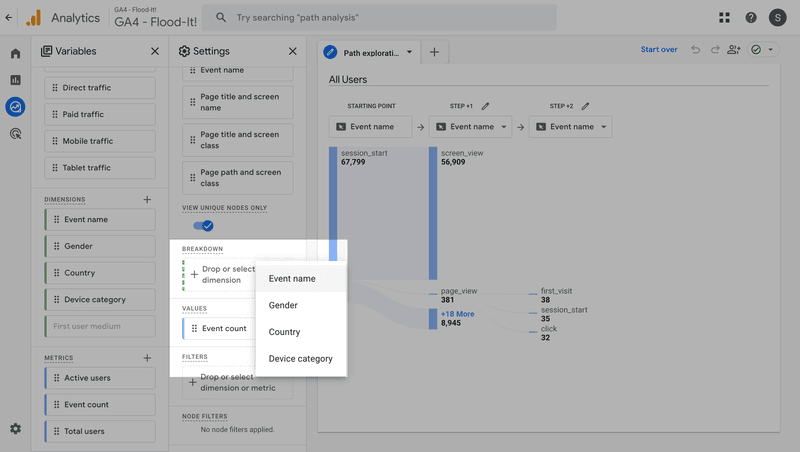Click the Google apps grid icon
800x452 pixels.
[724, 17]
